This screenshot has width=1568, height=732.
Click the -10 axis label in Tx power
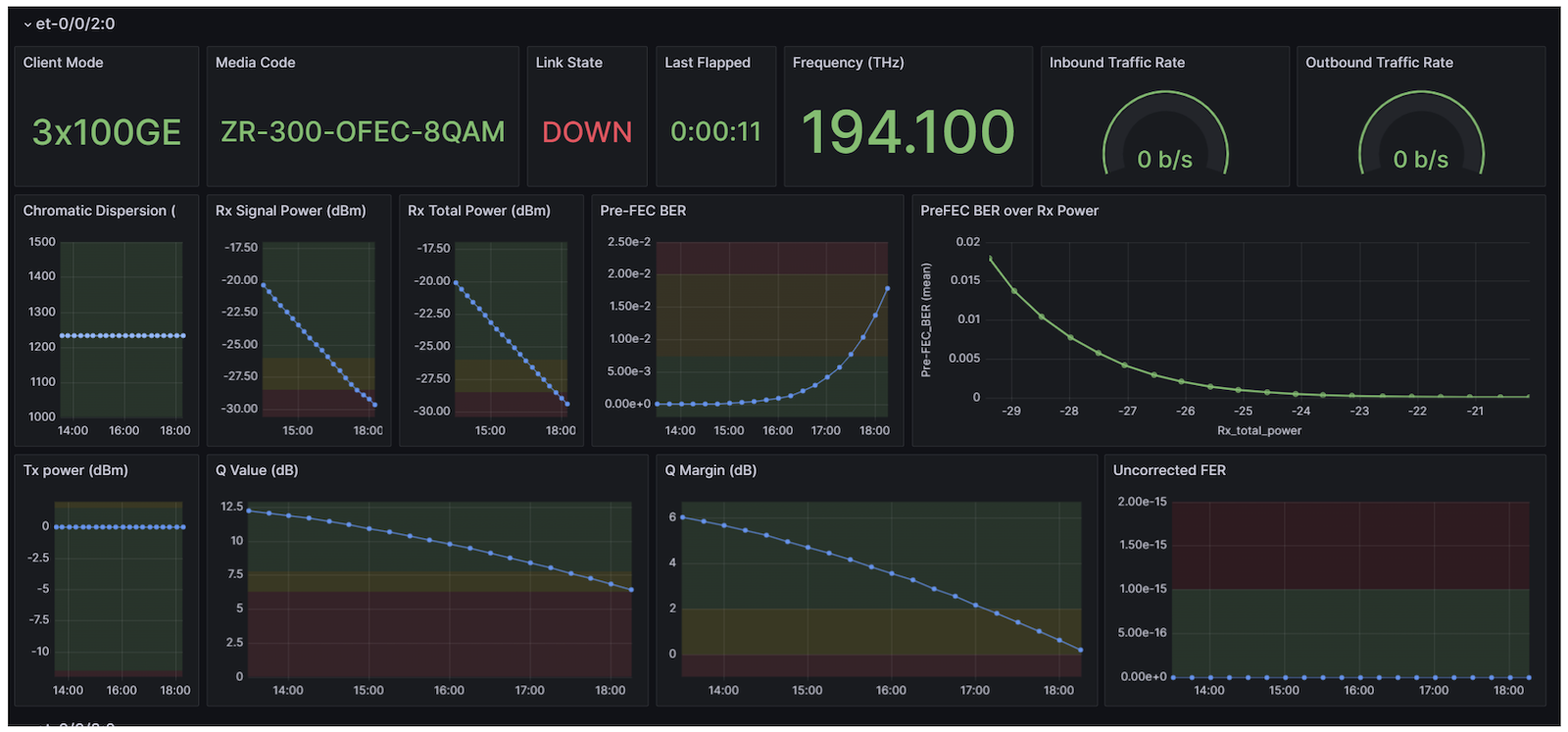(x=40, y=652)
